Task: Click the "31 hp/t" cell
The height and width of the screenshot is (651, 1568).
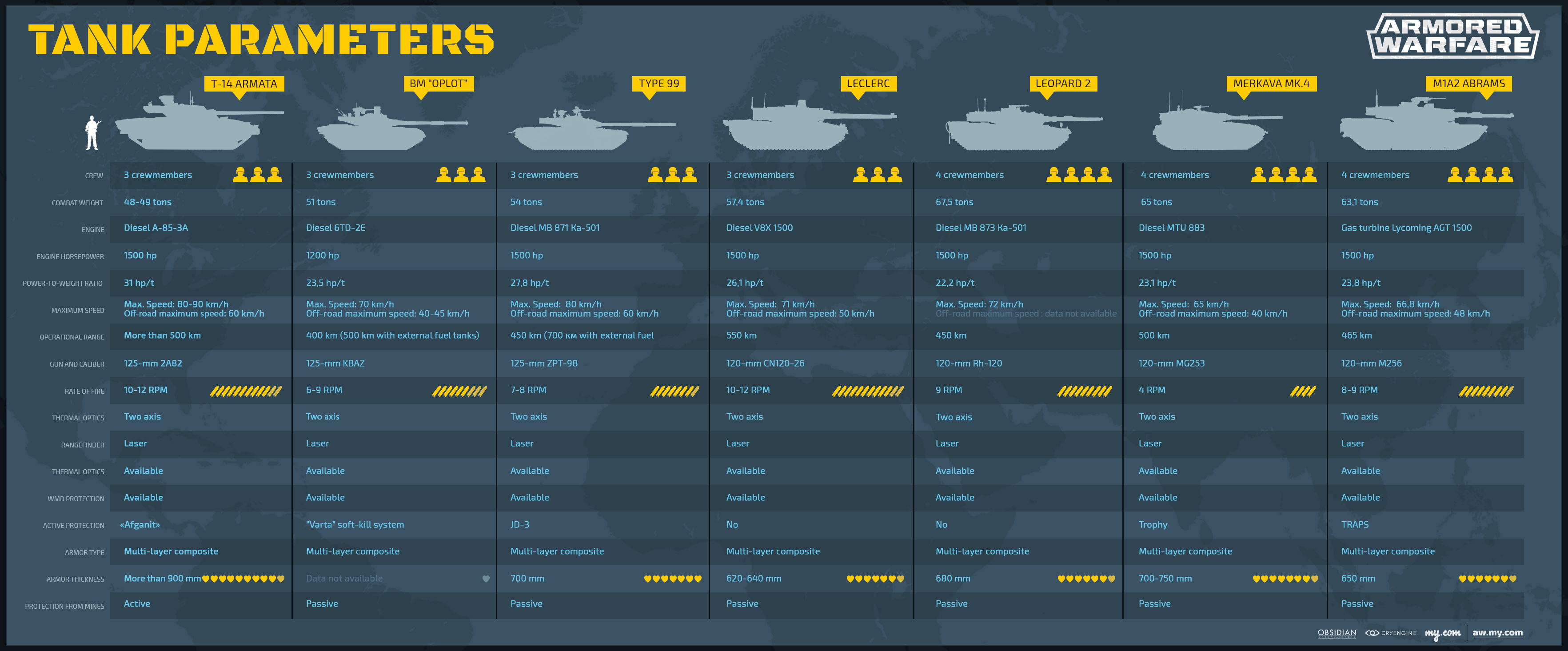Action: click(x=139, y=283)
